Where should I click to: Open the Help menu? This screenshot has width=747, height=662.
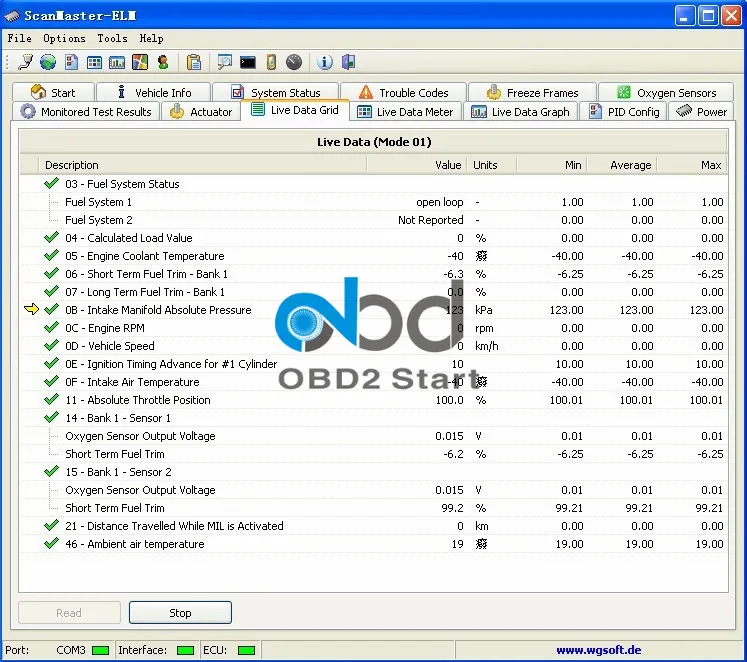[151, 38]
